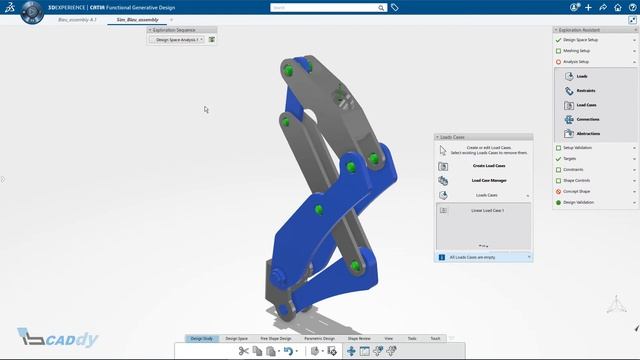The width and height of the screenshot is (640, 360).
Task: Click the window layout icon in toolbar
Action: [x=364, y=351]
